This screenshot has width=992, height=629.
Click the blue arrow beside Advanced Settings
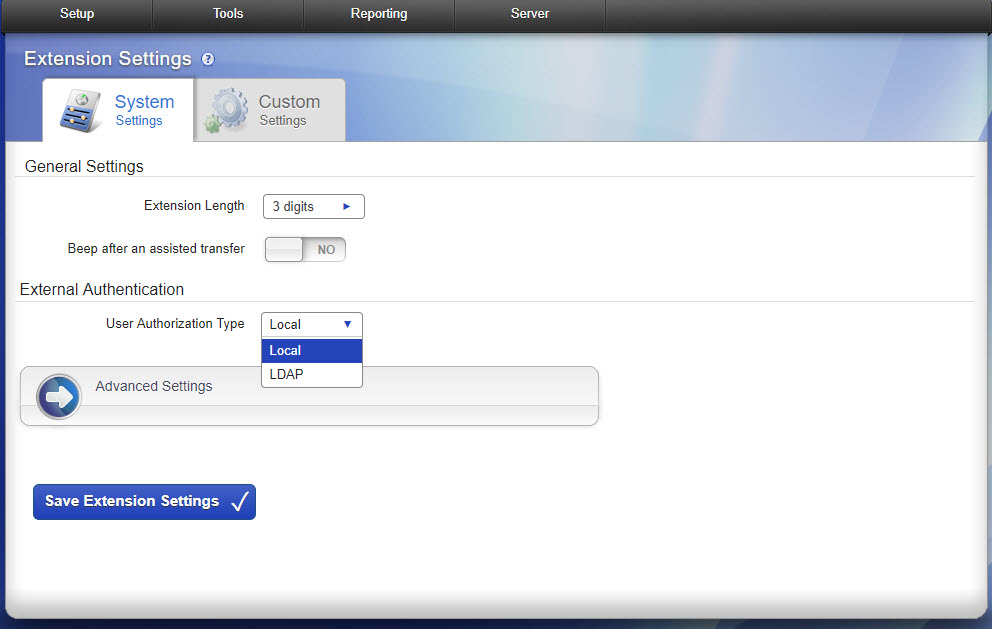coord(58,396)
